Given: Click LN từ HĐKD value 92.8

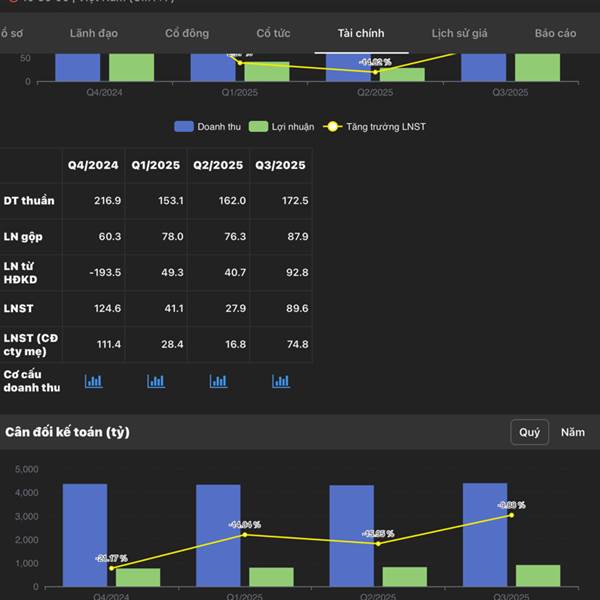Looking at the screenshot, I should click(297, 273).
